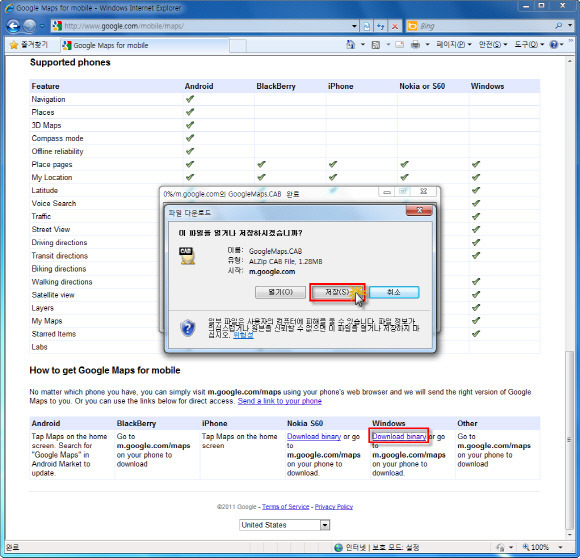Screen dimensions: 580x558
Task: Click Save (저장) button in download dialog
Action: click(337, 292)
